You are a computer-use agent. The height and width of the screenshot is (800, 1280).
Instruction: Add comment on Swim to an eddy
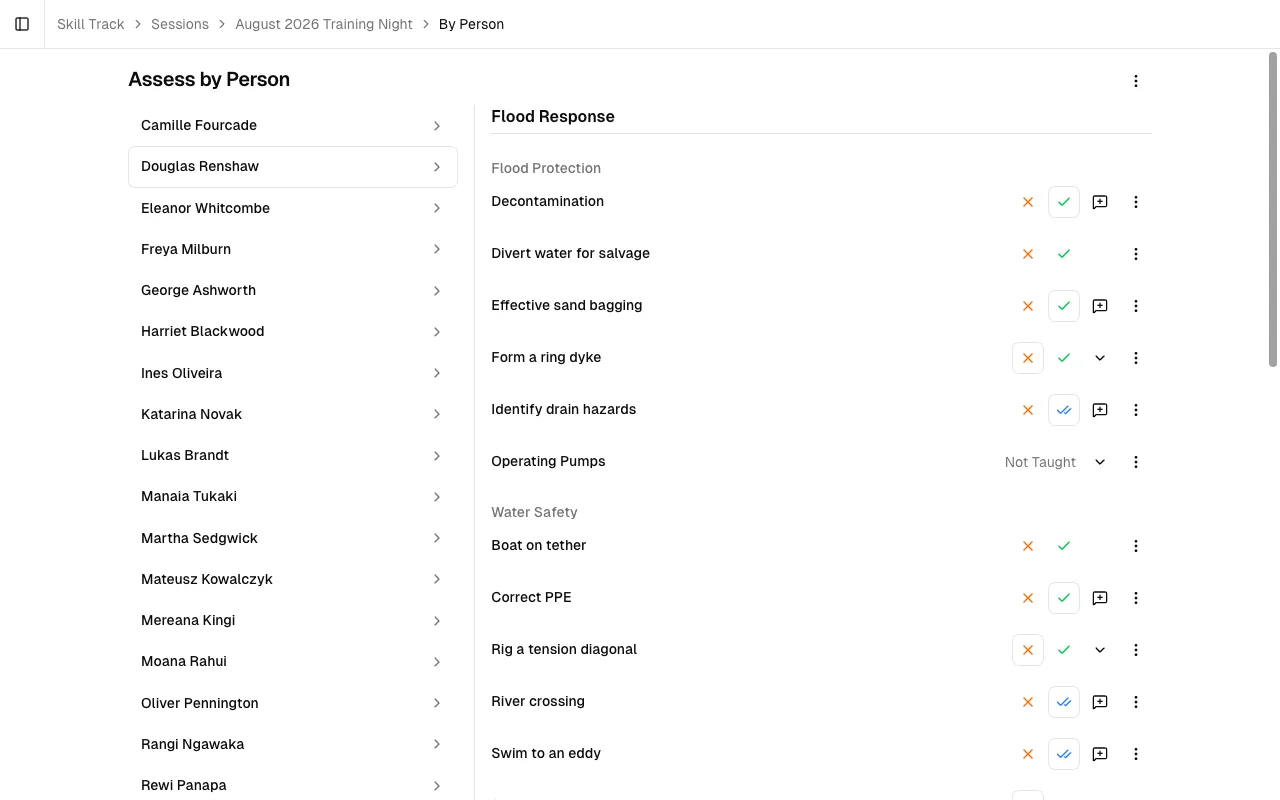[x=1100, y=754]
